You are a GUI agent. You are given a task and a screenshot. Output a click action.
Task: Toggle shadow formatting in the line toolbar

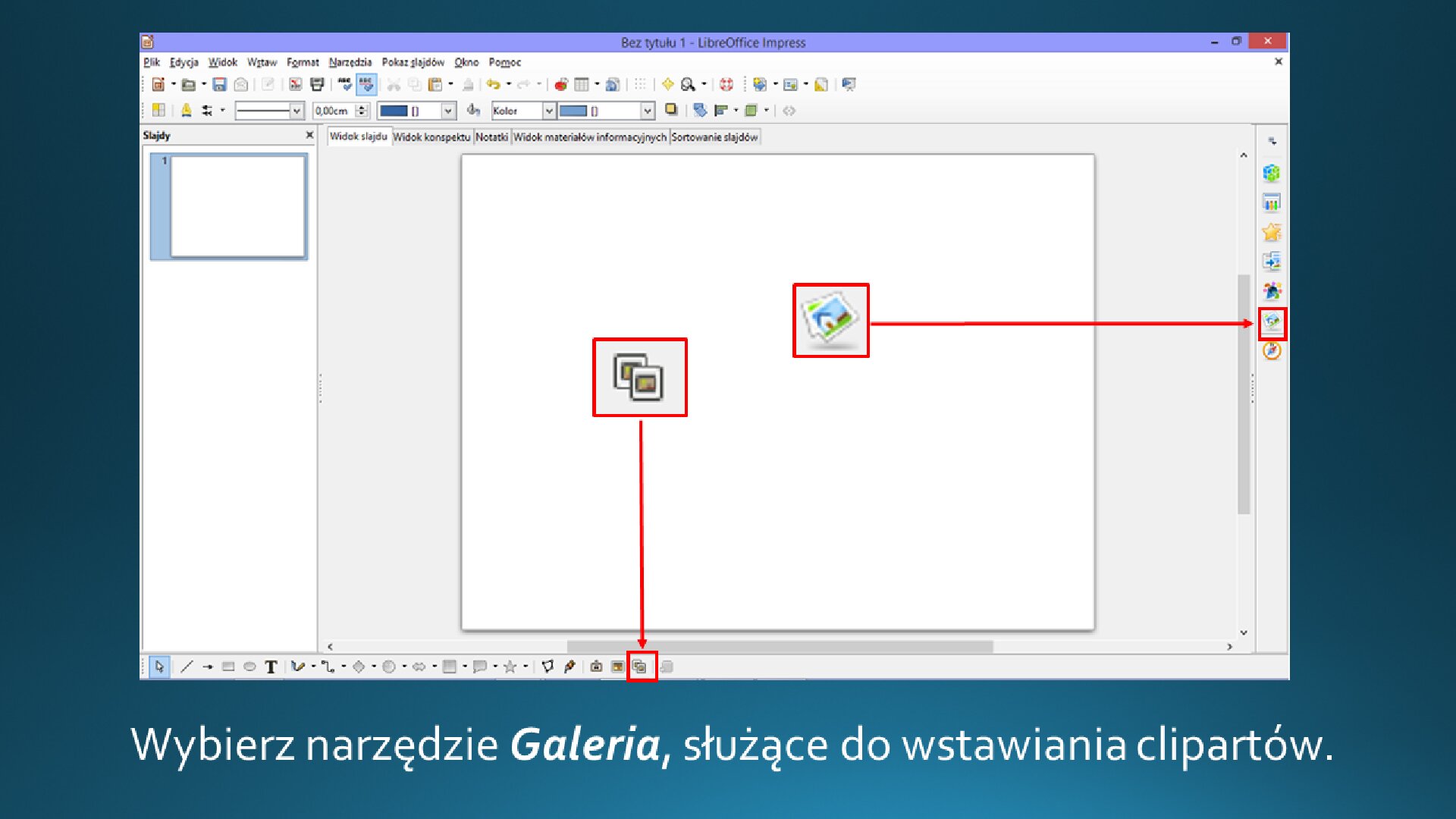click(670, 111)
